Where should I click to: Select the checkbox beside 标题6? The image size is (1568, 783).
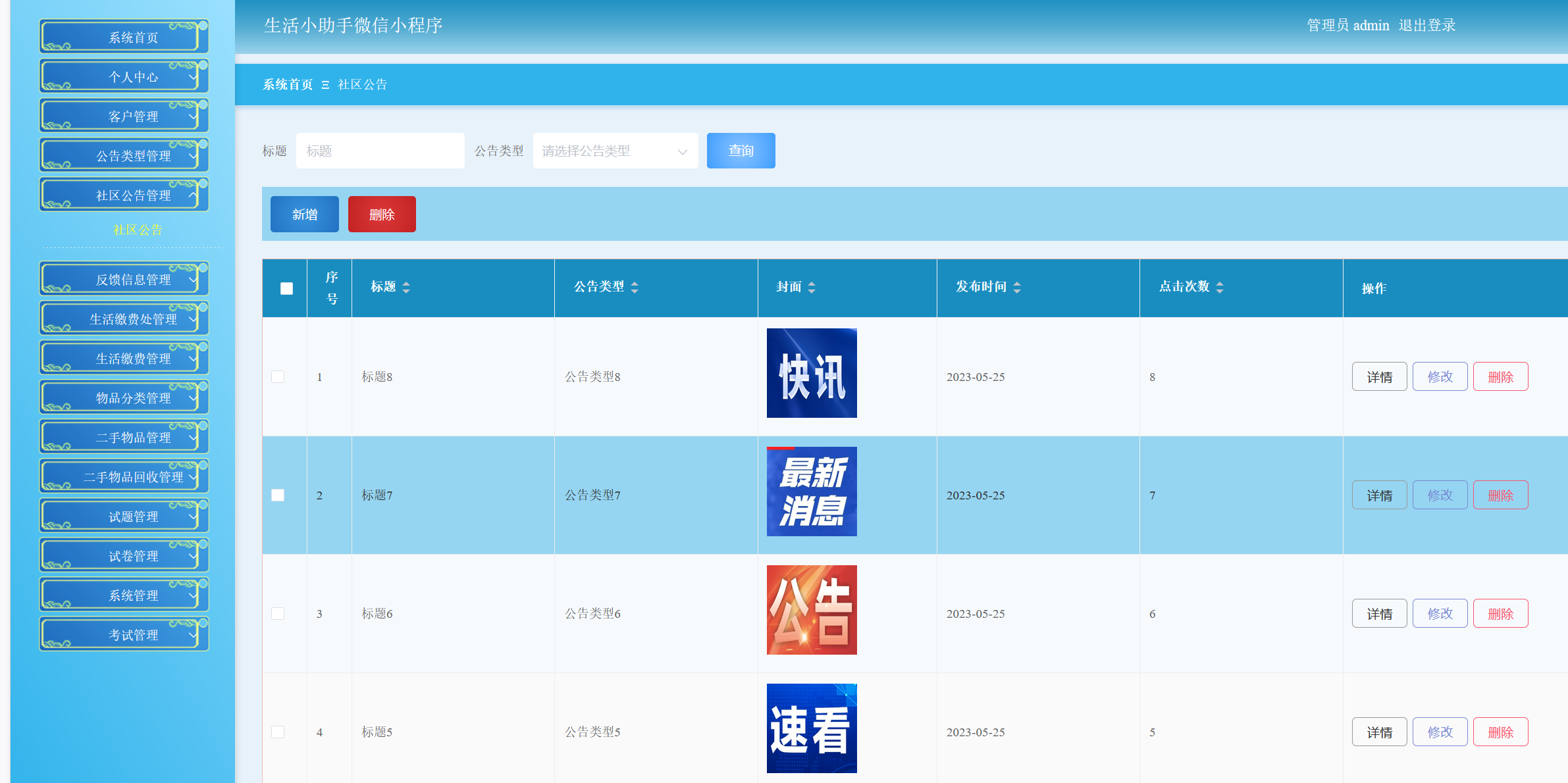278,613
